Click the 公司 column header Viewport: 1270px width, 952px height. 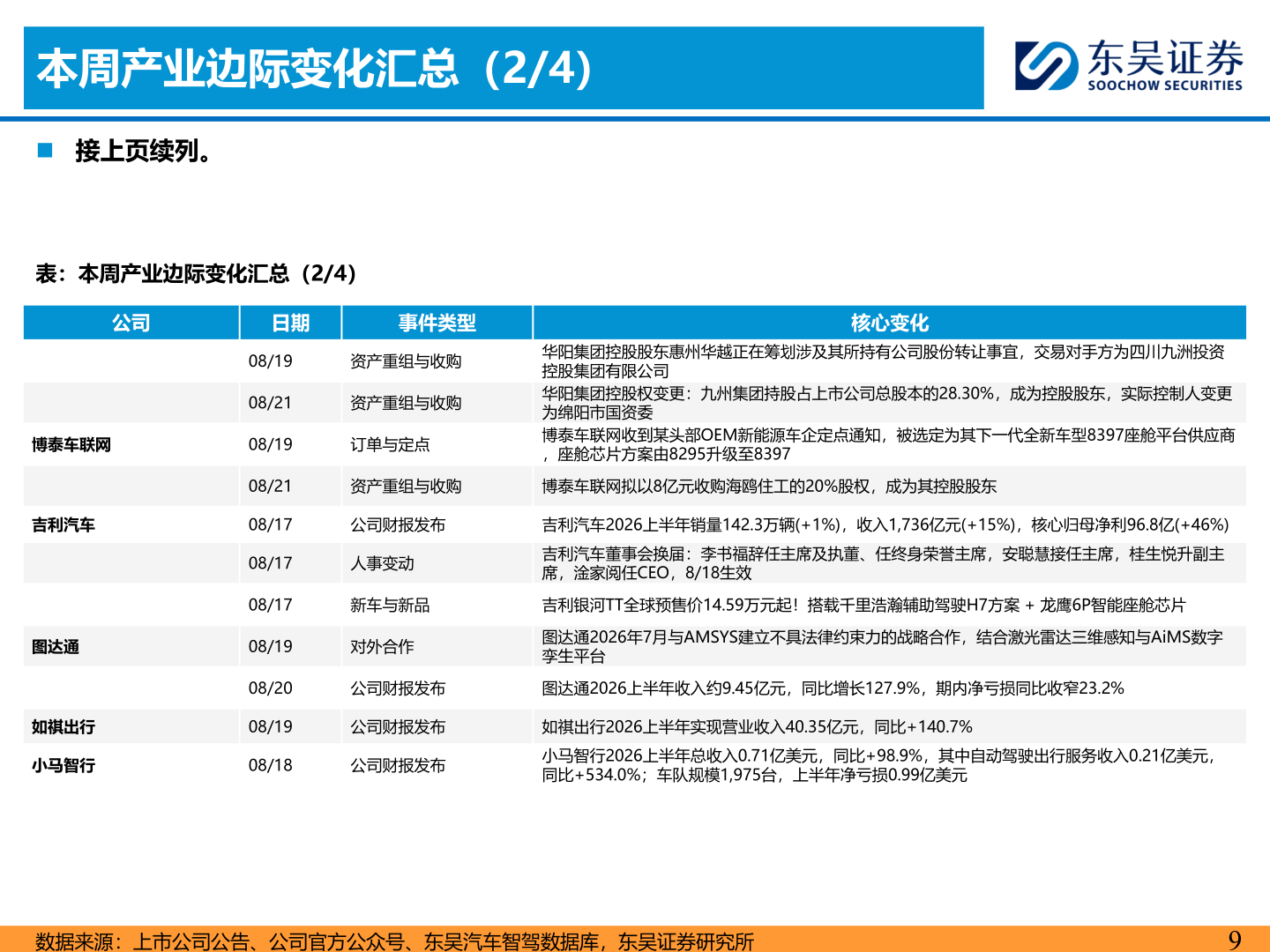pos(131,323)
